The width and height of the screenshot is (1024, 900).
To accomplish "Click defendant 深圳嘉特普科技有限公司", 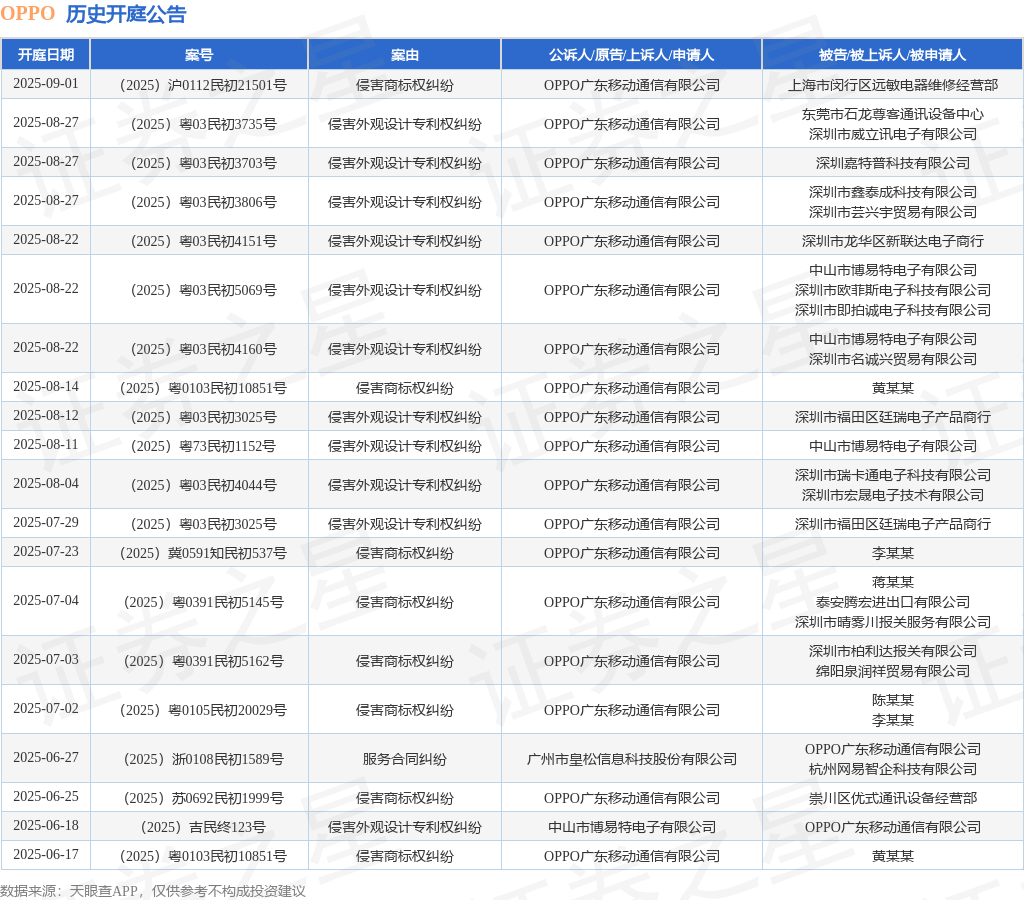I will pos(893,163).
